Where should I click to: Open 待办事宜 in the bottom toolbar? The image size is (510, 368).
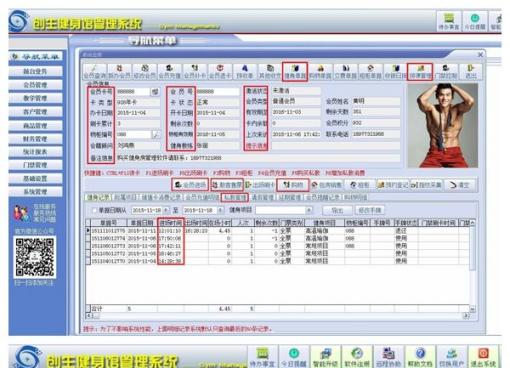pyautogui.click(x=262, y=357)
